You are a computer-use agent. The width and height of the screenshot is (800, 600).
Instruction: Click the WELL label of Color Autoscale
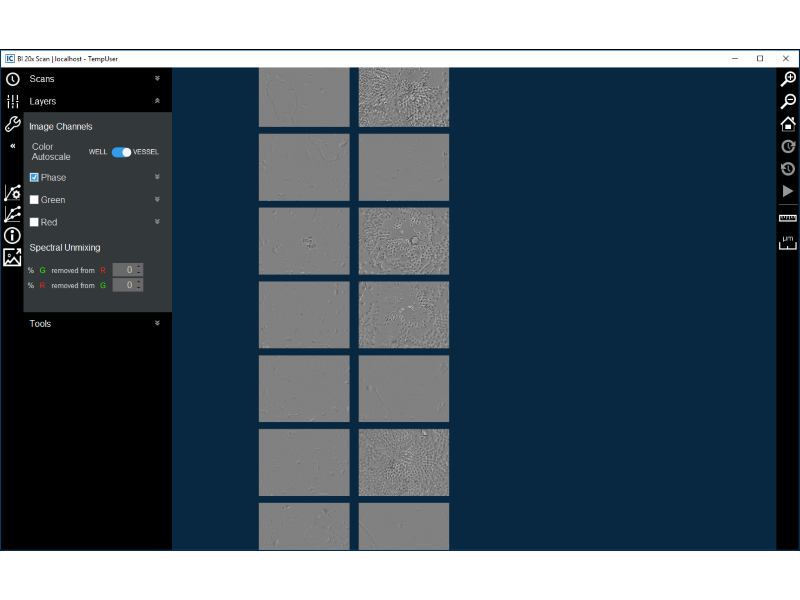[x=98, y=152]
